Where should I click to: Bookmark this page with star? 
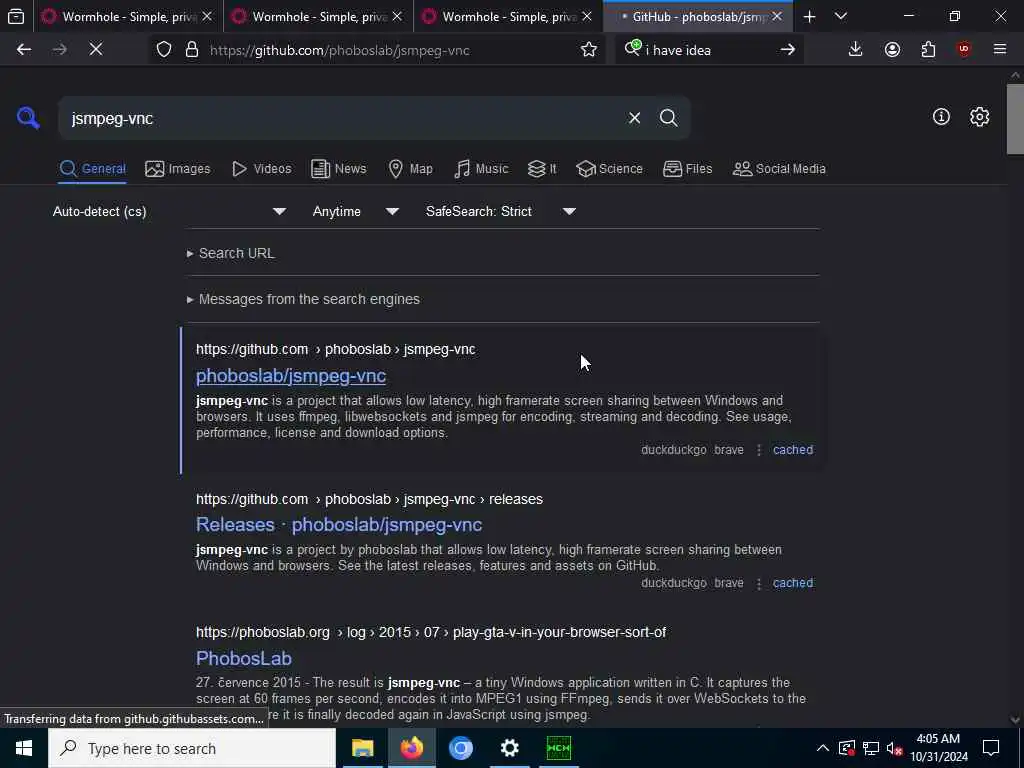[x=588, y=50]
